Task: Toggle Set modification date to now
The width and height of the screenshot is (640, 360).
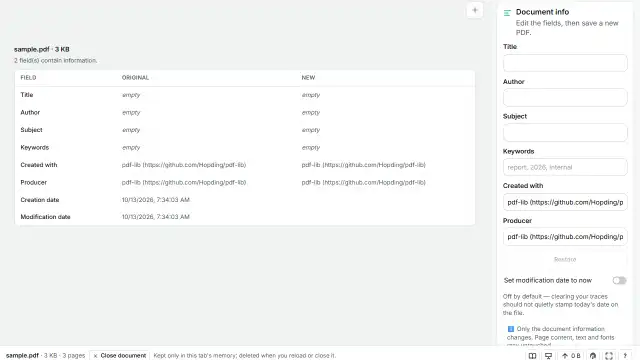Action: (x=619, y=280)
